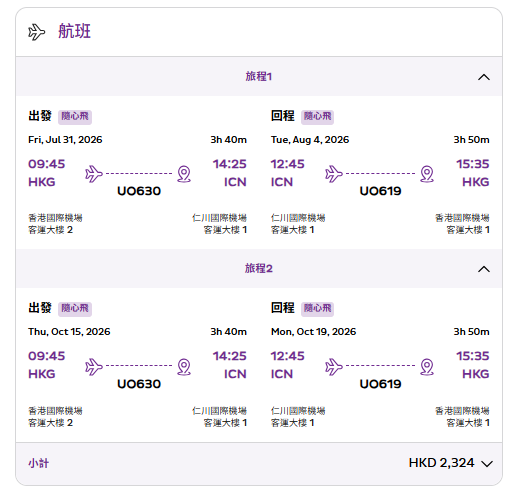Click 隨心飛 badge on 旅程1 出發

coord(75,117)
